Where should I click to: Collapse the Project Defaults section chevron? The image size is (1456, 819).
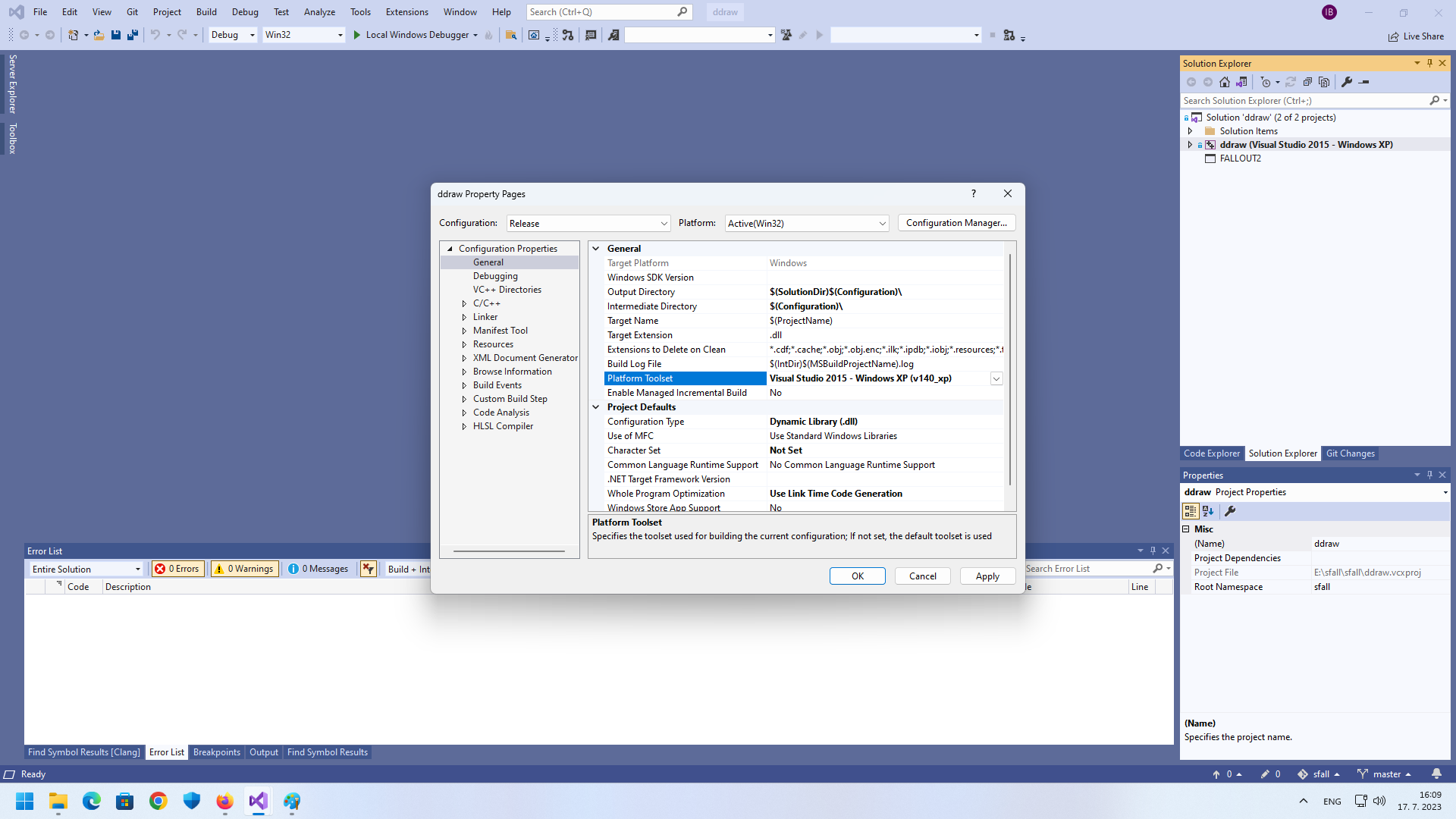596,407
